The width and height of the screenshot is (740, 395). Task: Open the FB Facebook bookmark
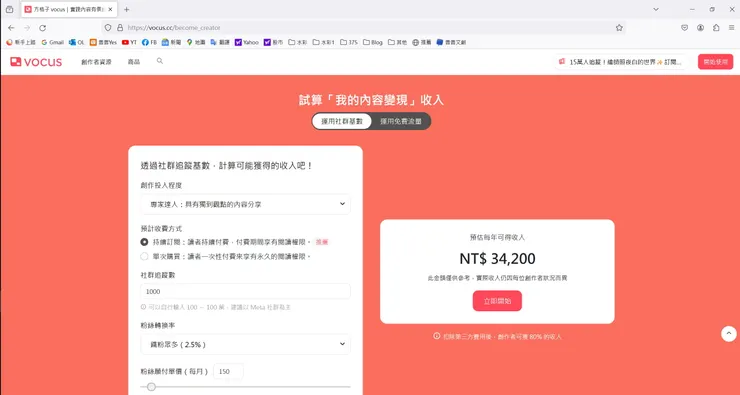(149, 42)
